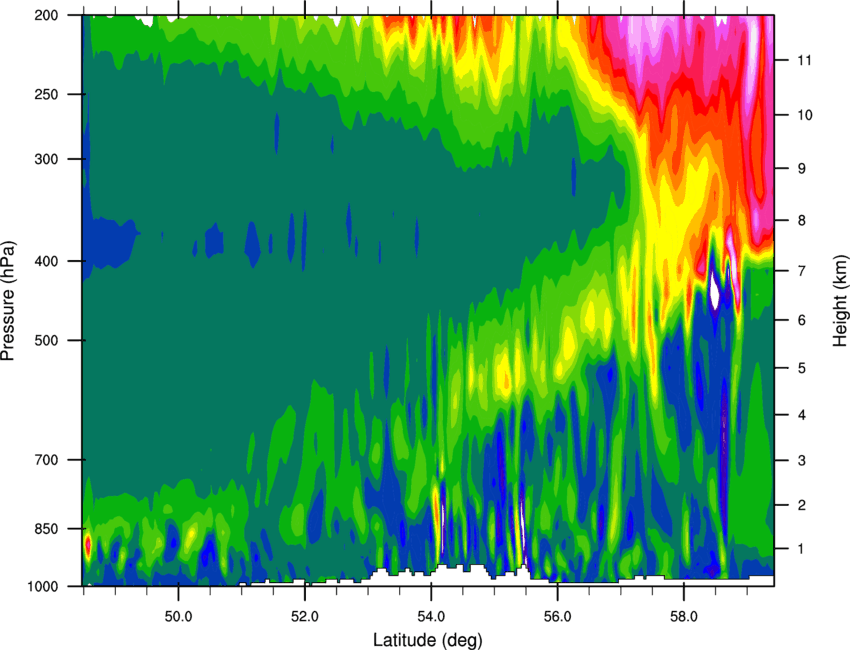Click the 56.0 latitude tick label
Screen dimensions: 850x650
coord(558,616)
